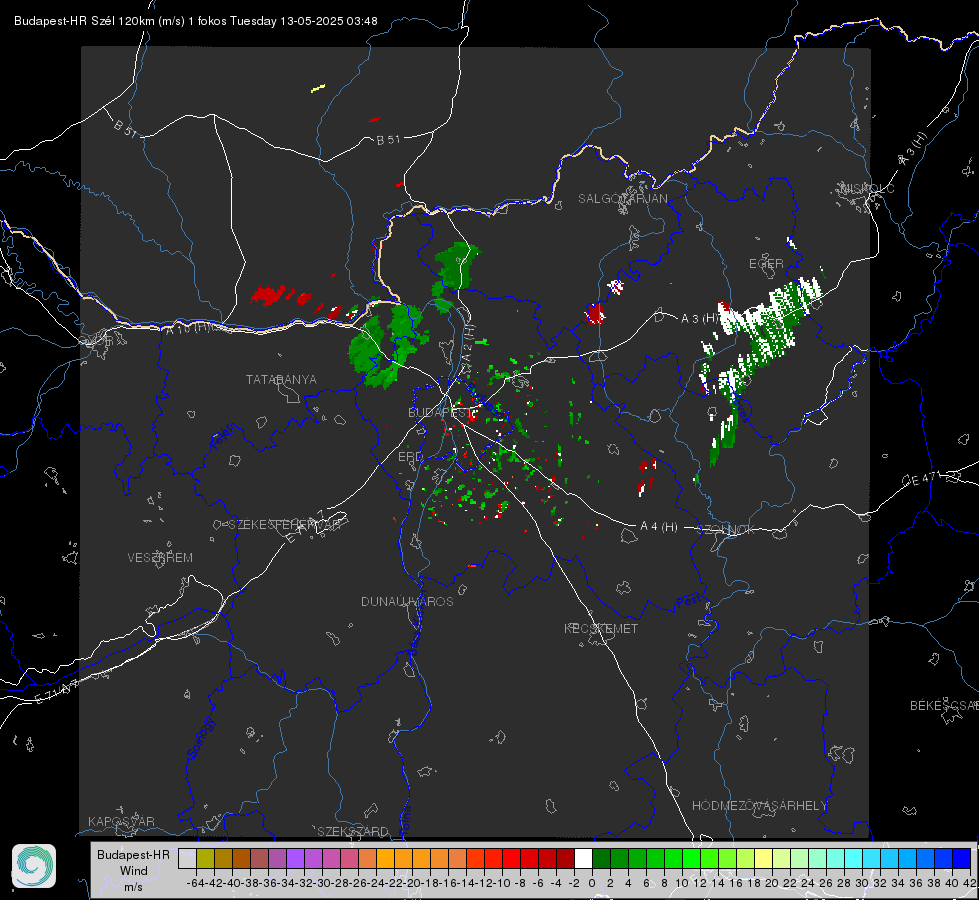979x900 pixels.
Task: Click the 'A 2 (H)' road label
Action: (468, 344)
